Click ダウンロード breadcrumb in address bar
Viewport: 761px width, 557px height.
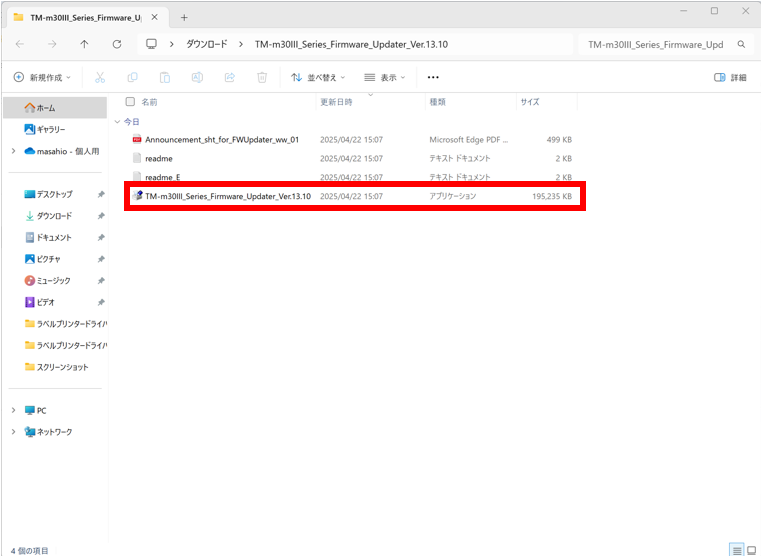207,44
